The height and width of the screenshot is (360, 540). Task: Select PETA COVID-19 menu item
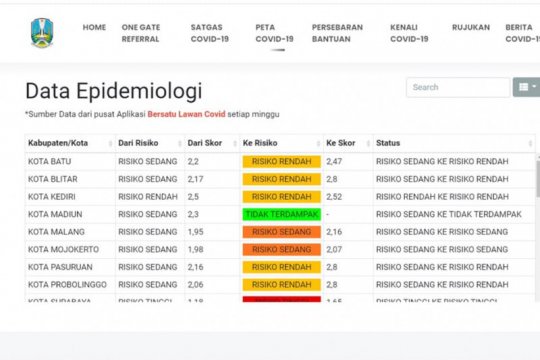click(x=274, y=33)
